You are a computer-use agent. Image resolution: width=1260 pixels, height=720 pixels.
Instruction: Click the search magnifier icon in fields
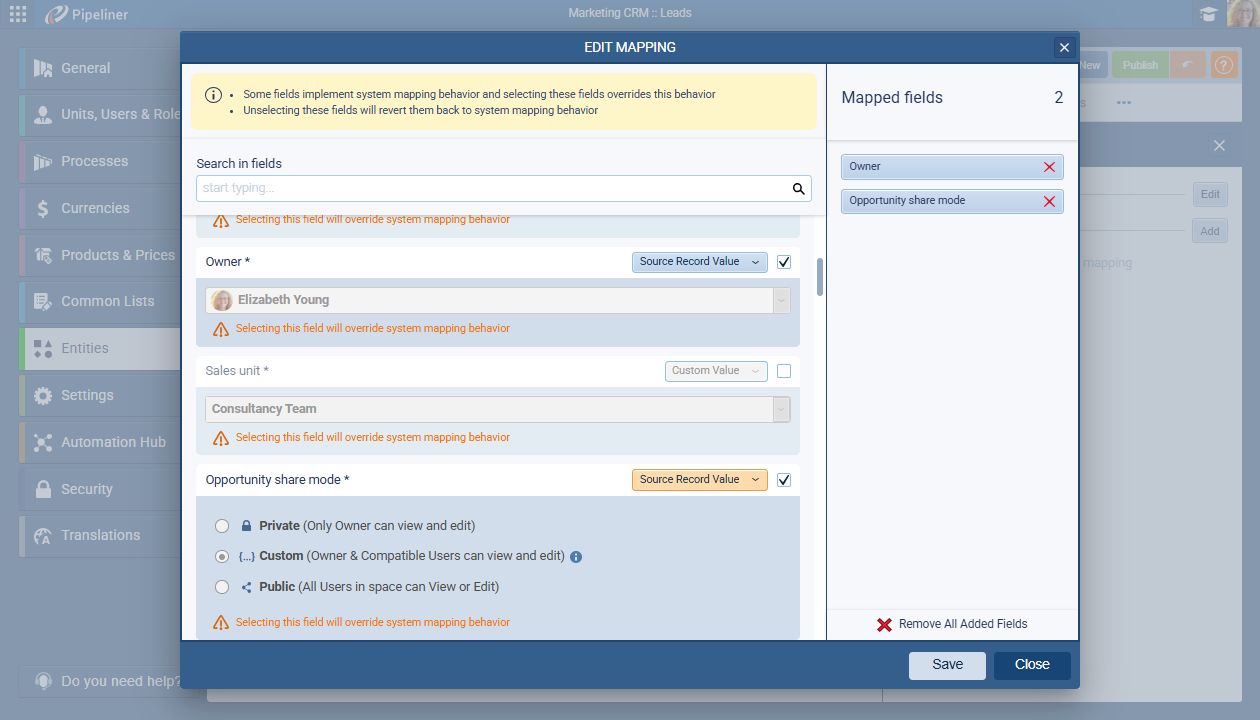pos(798,188)
